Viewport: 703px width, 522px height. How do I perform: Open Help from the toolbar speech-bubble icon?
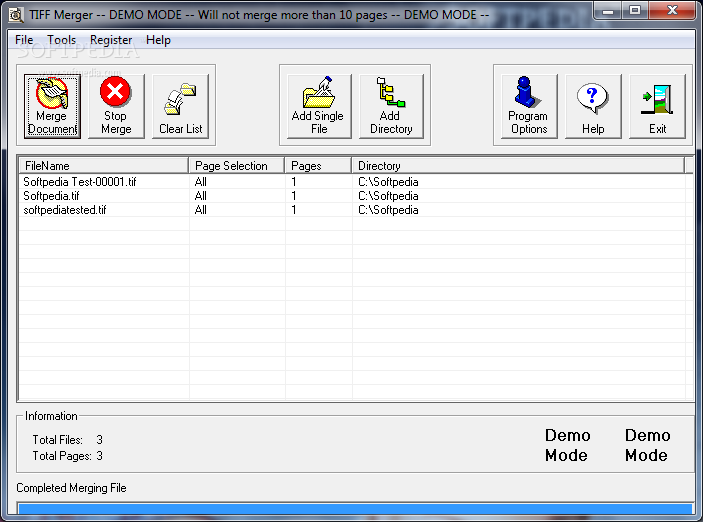pyautogui.click(x=593, y=106)
